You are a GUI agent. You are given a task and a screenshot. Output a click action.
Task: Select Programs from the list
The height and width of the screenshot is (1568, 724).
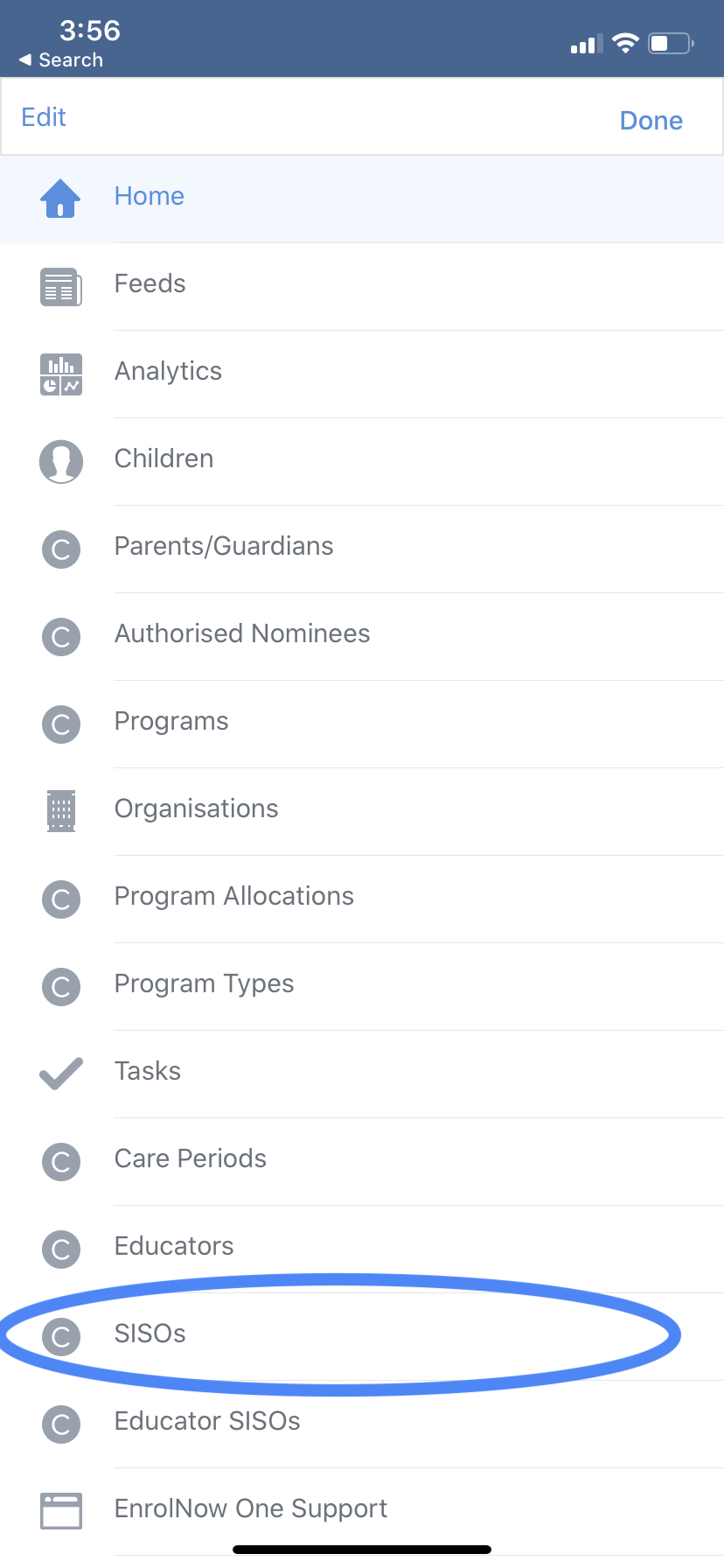(x=171, y=721)
